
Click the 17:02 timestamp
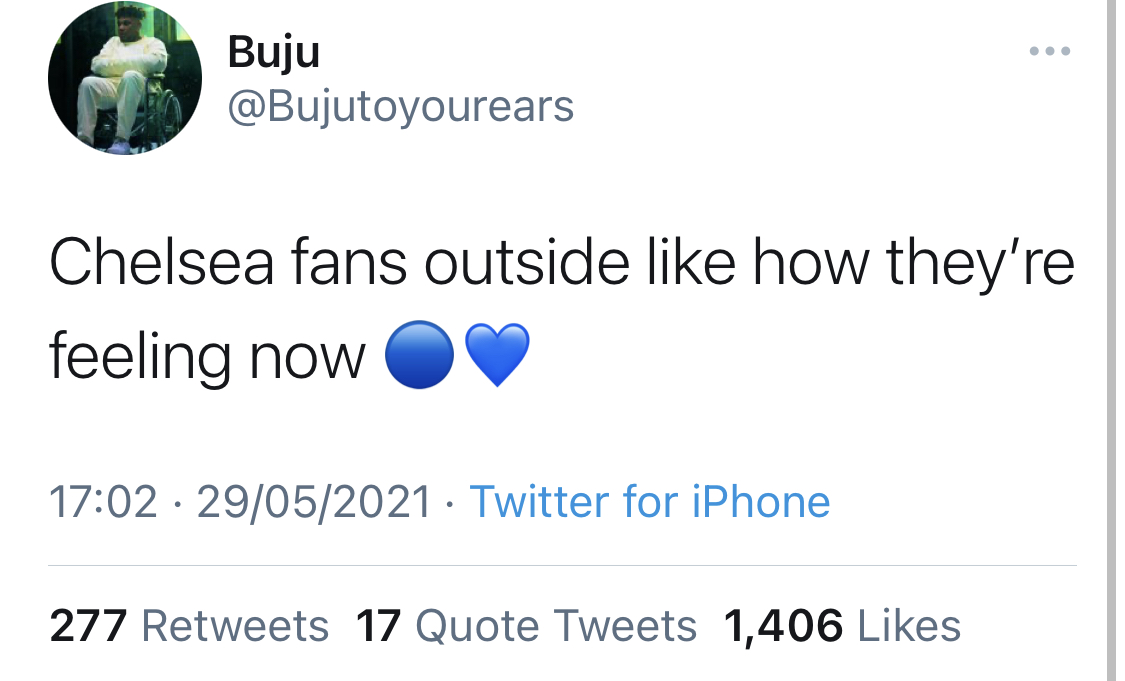point(103,500)
